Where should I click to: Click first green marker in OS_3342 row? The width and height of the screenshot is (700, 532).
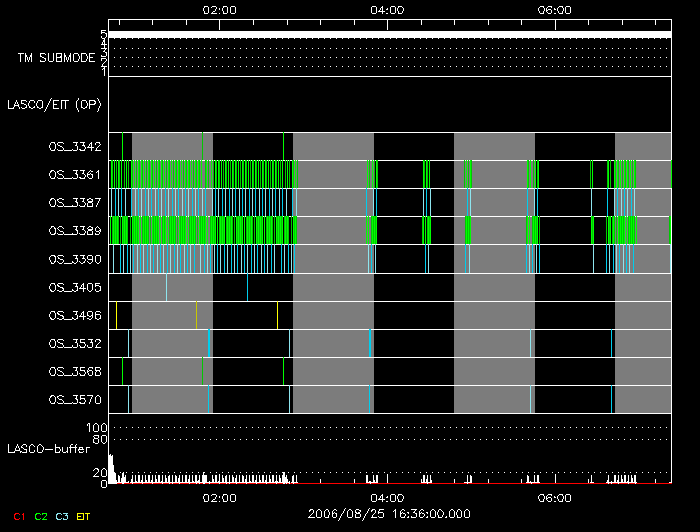click(x=122, y=146)
